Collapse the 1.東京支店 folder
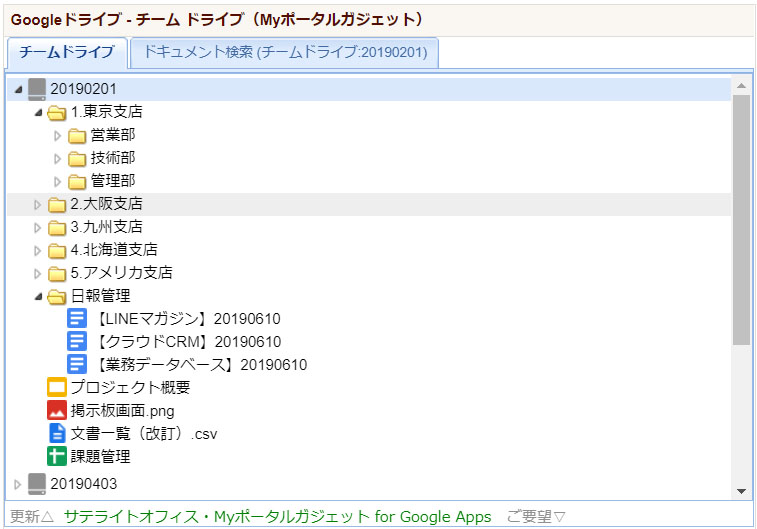The width and height of the screenshot is (757, 529). click(x=38, y=113)
